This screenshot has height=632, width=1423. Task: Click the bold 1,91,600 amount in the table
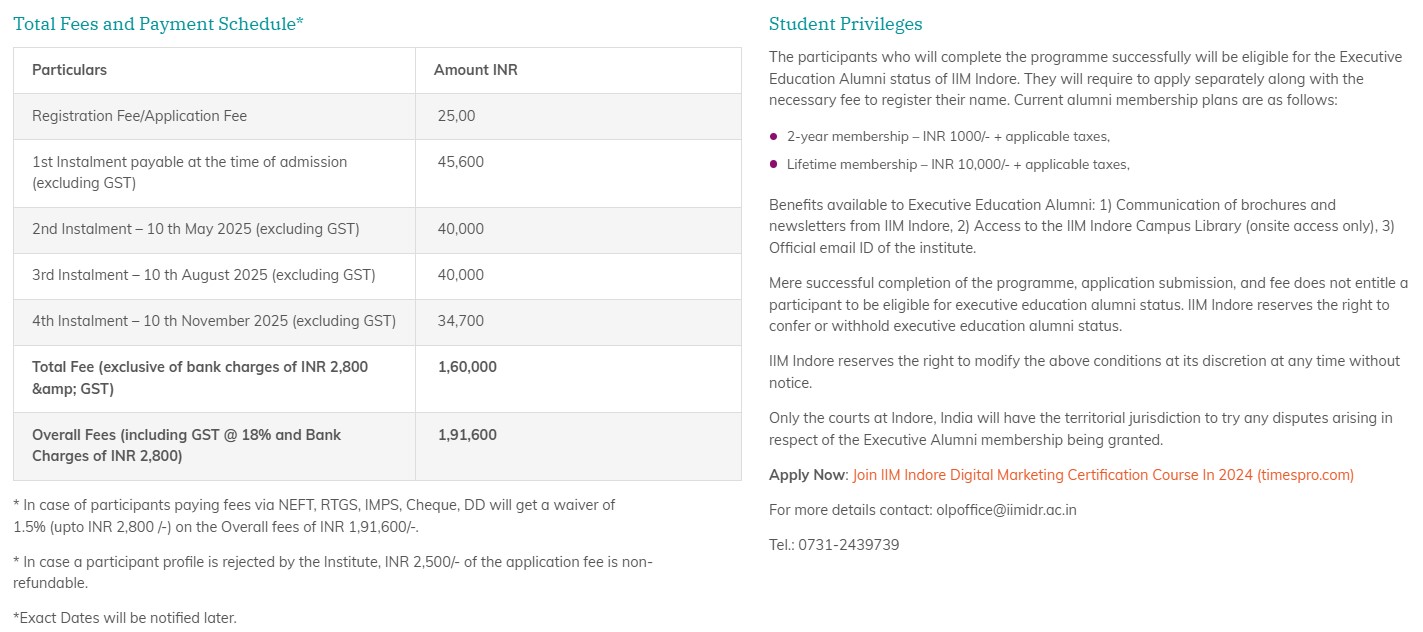467,435
